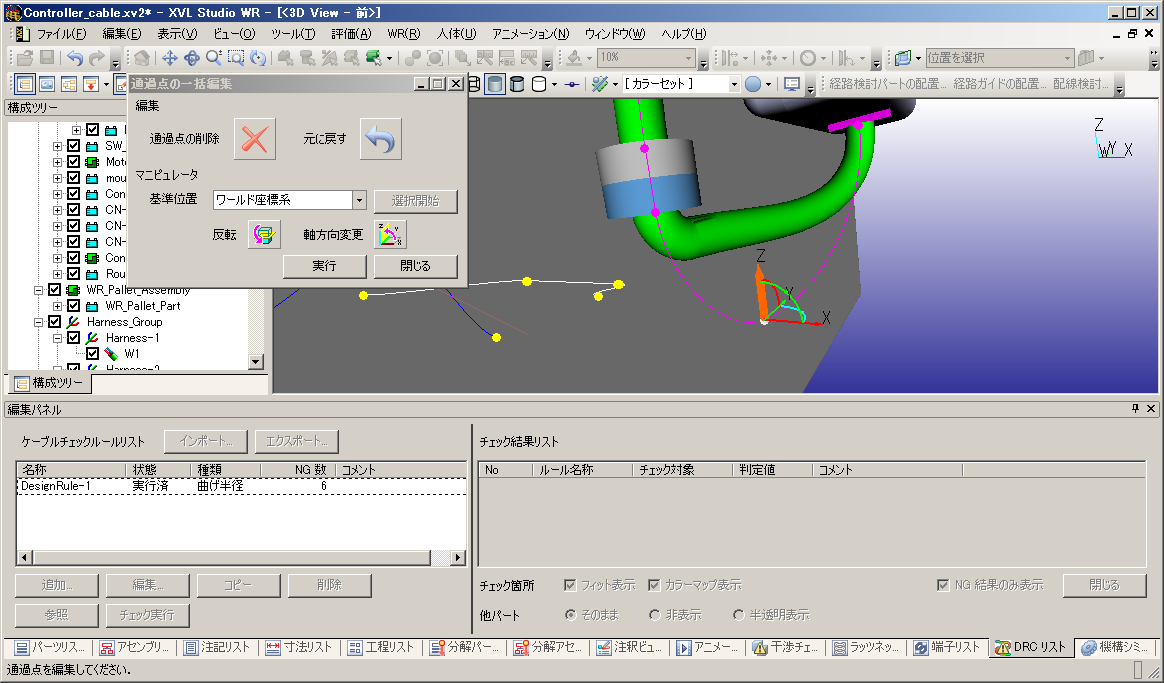This screenshot has width=1164, height=683.
Task: Open the ツール(T) menu
Action: coord(293,34)
